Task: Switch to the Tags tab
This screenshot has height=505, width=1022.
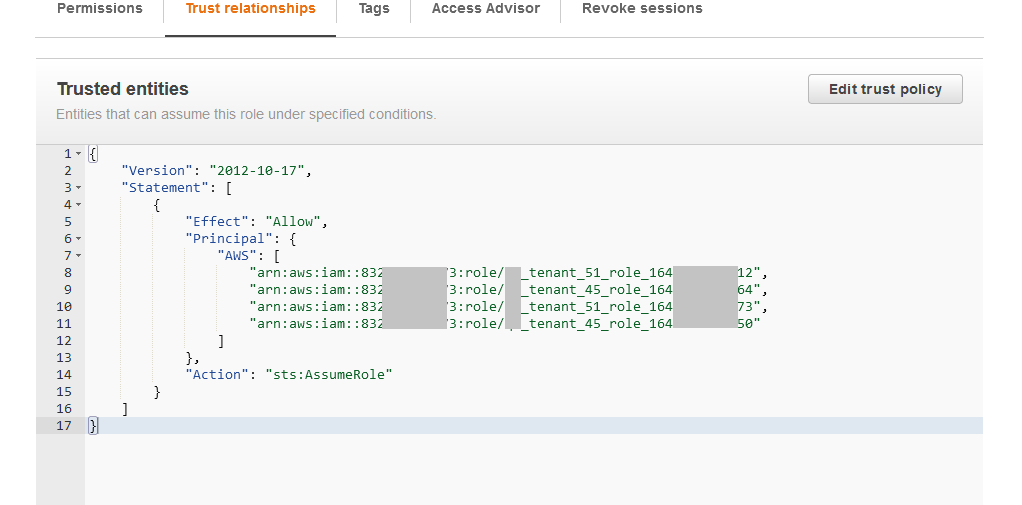Action: click(374, 9)
